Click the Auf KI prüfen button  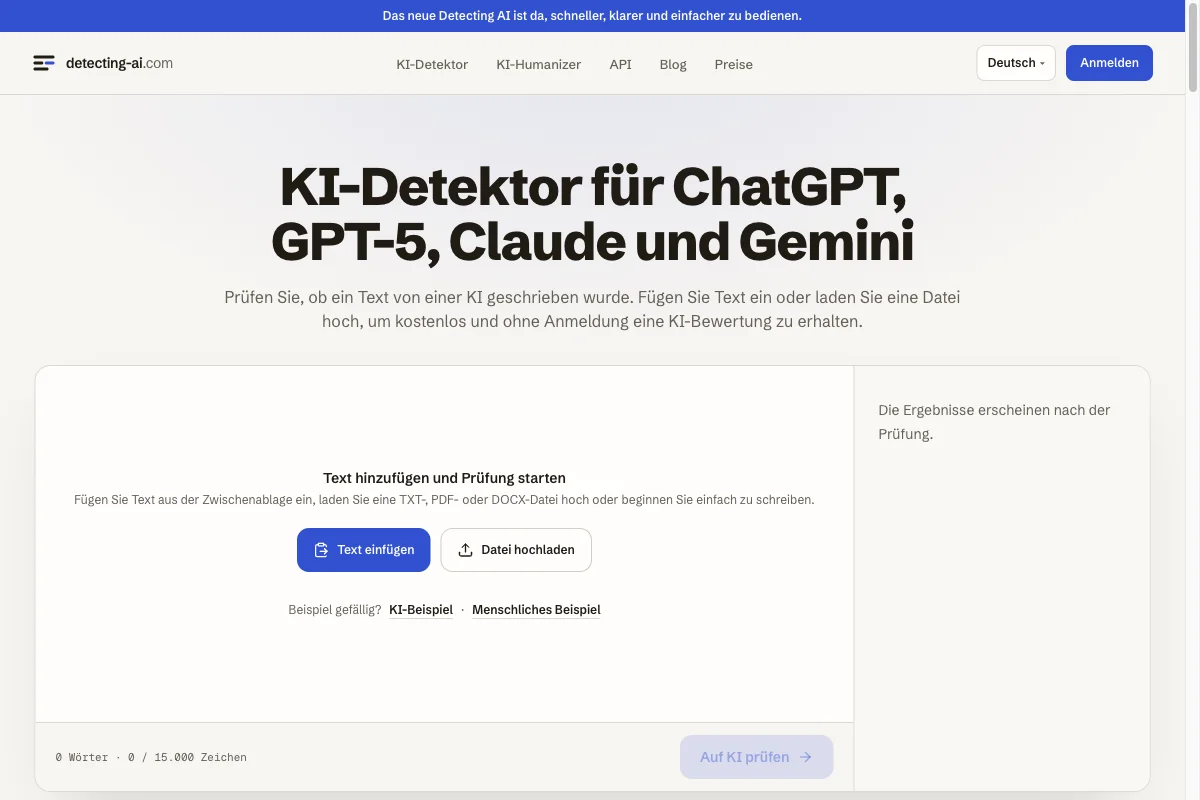(x=756, y=757)
